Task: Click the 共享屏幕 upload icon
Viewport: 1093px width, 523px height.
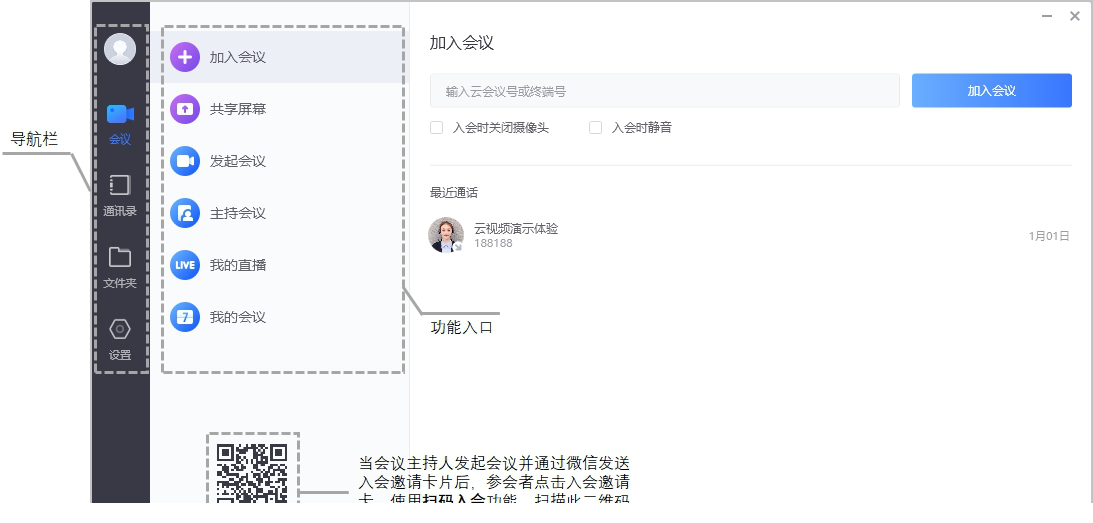Action: [x=185, y=109]
